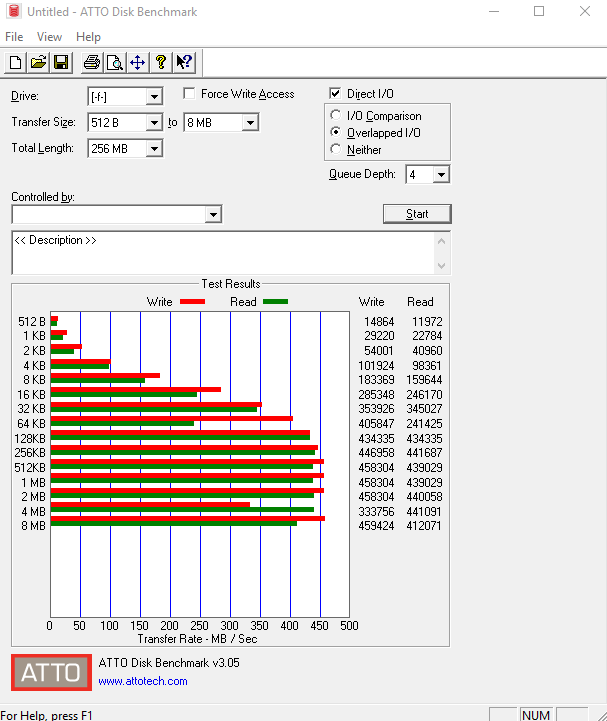Click the ATTO Disk Benchmark title bar icon

click(x=14, y=11)
